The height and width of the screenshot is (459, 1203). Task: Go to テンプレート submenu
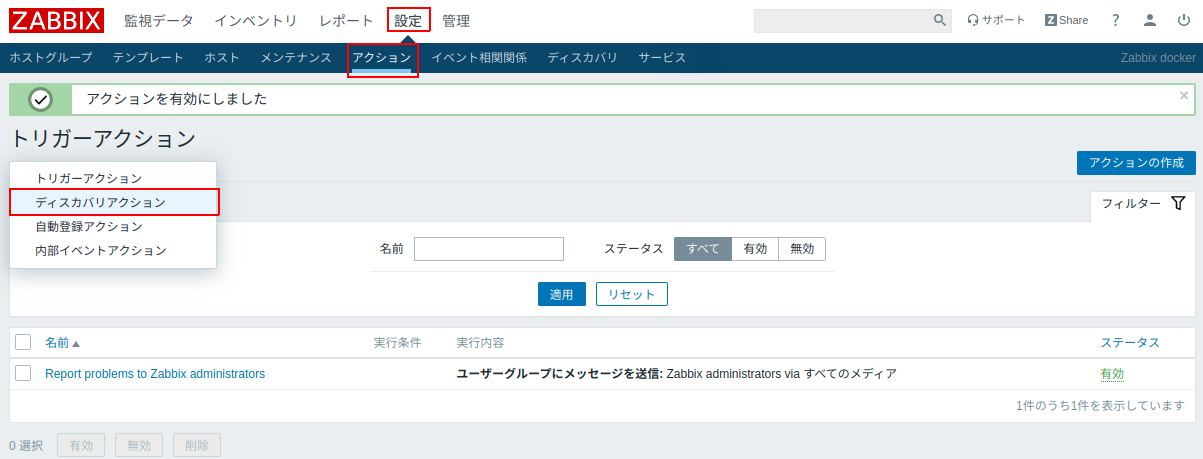pyautogui.click(x=148, y=58)
